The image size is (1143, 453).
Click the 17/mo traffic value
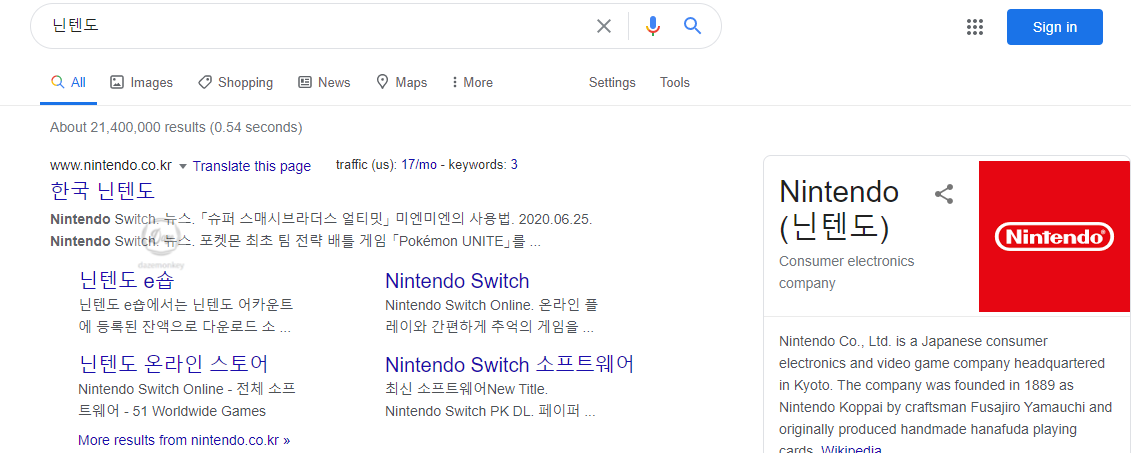(x=419, y=165)
